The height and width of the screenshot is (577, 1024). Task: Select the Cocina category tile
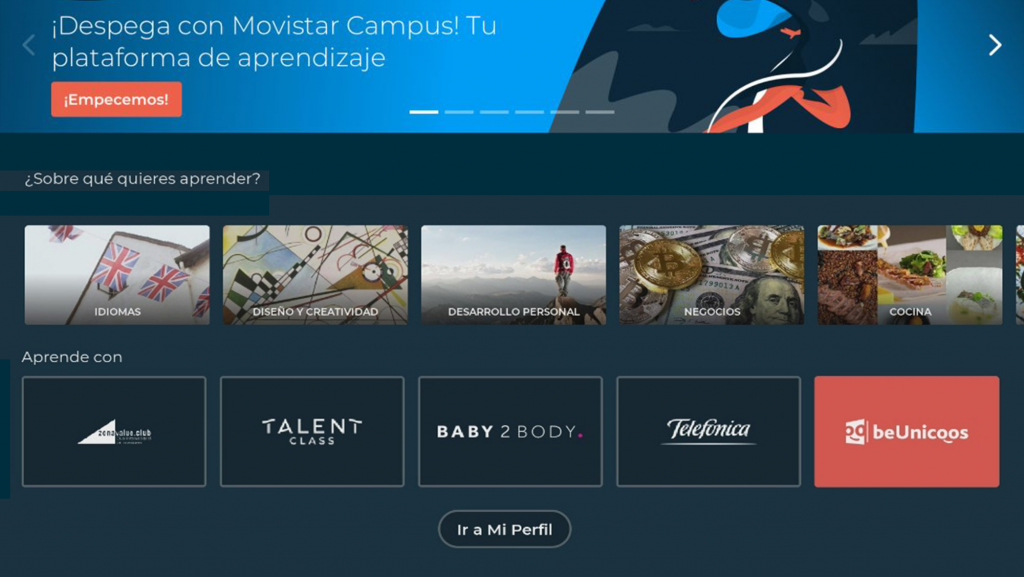[x=910, y=275]
